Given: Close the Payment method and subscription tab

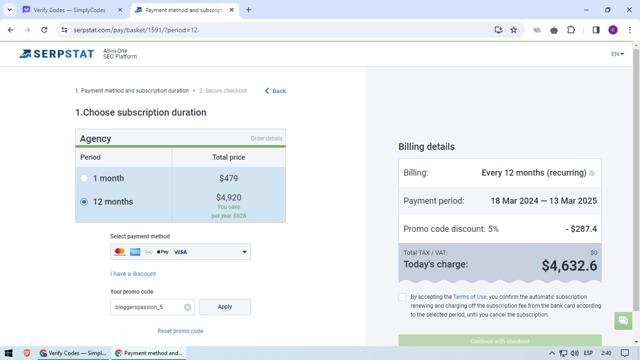Looking at the screenshot, I should tap(231, 10).
